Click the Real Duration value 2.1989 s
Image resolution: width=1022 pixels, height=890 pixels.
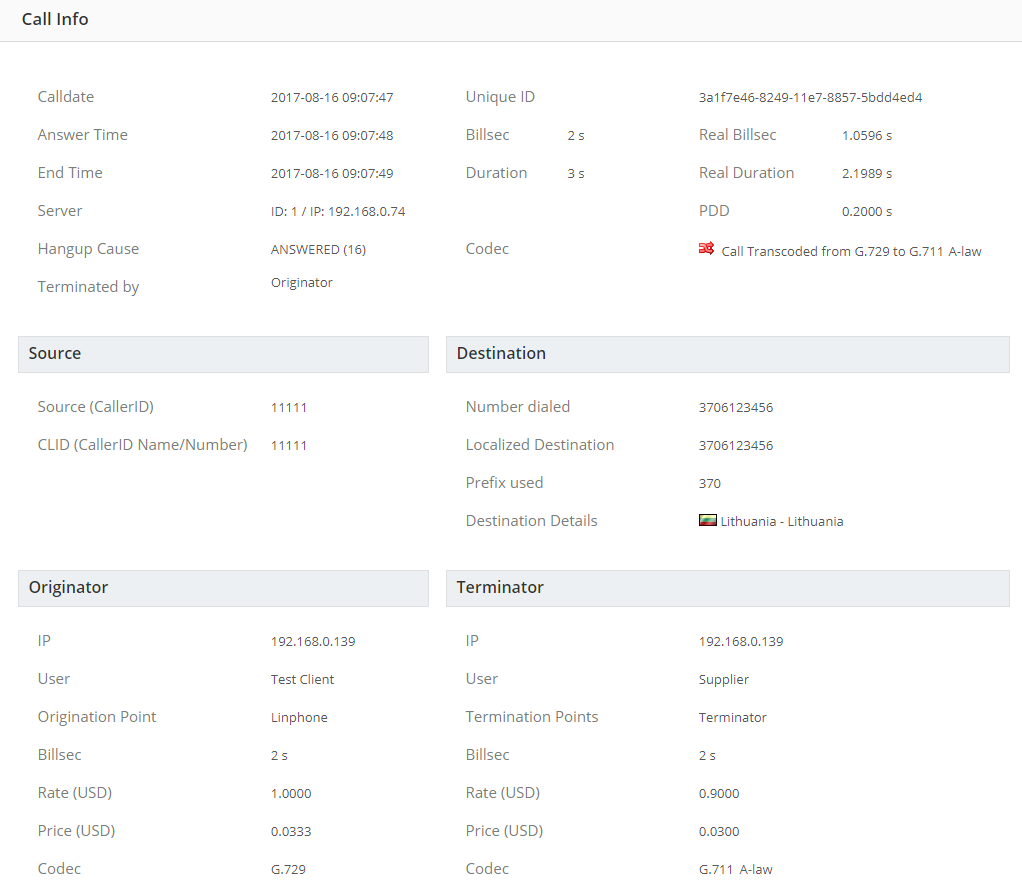click(867, 173)
